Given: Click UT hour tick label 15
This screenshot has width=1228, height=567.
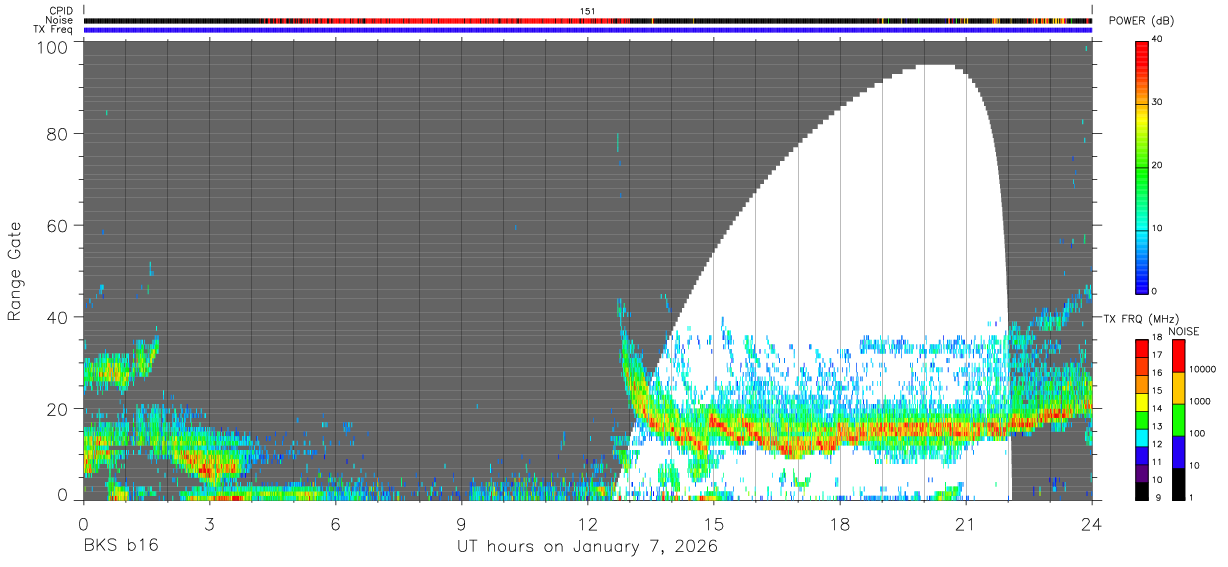Looking at the screenshot, I should pos(714,524).
